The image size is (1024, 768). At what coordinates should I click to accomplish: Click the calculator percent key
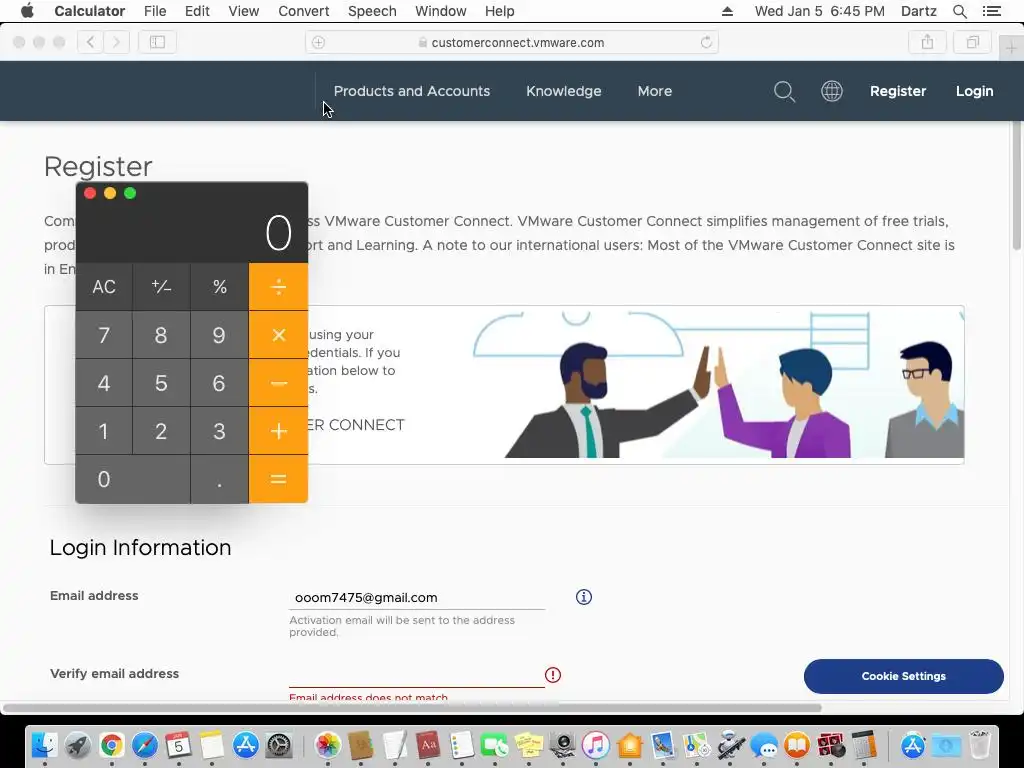219,287
